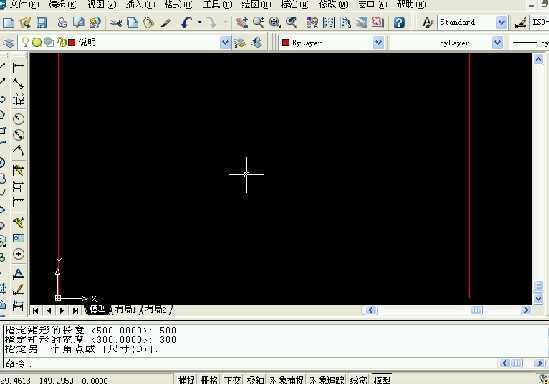Expand the ByLayer linetype dropdown

[x=497, y=43]
